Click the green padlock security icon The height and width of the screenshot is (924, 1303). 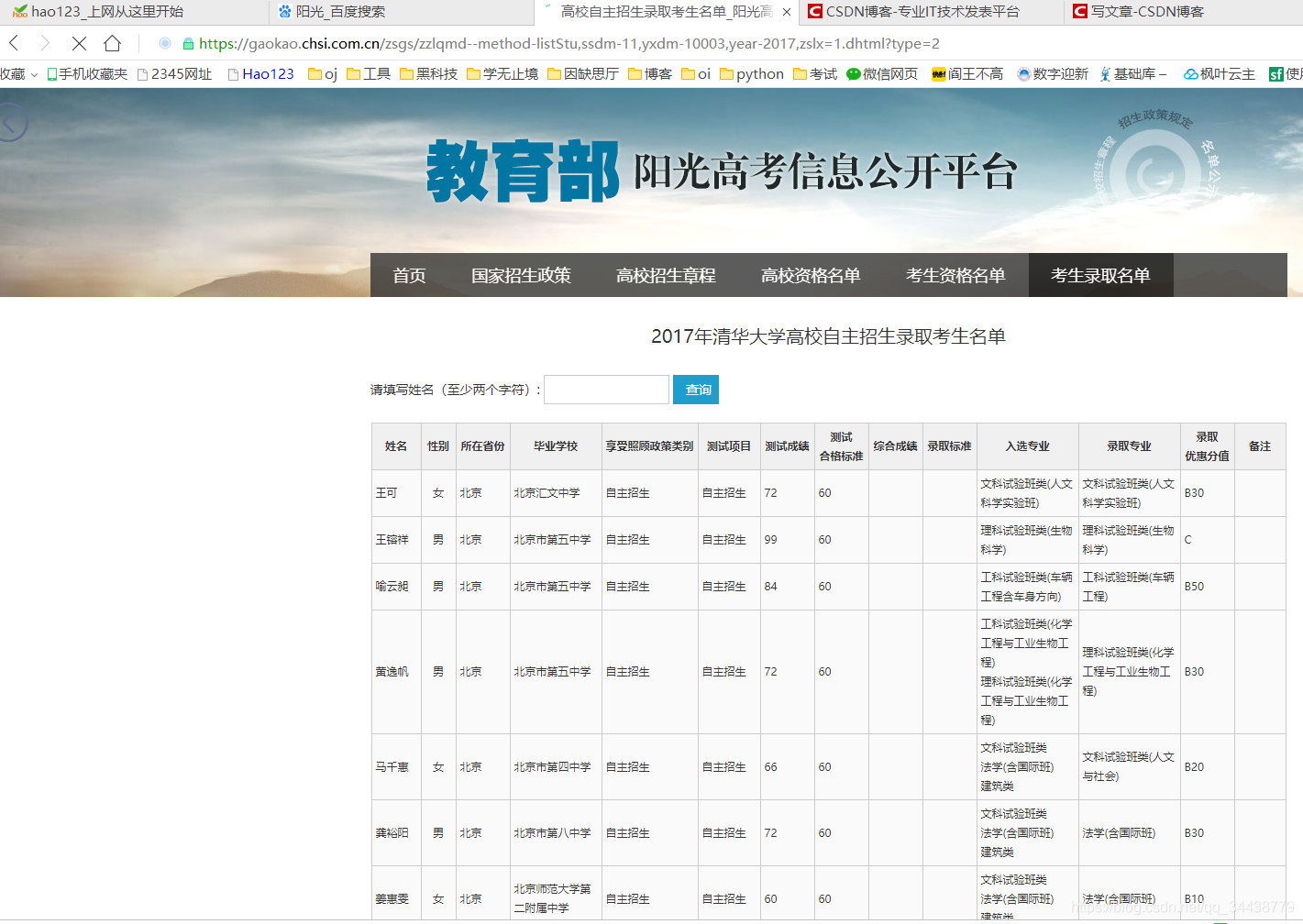pyautogui.click(x=188, y=43)
